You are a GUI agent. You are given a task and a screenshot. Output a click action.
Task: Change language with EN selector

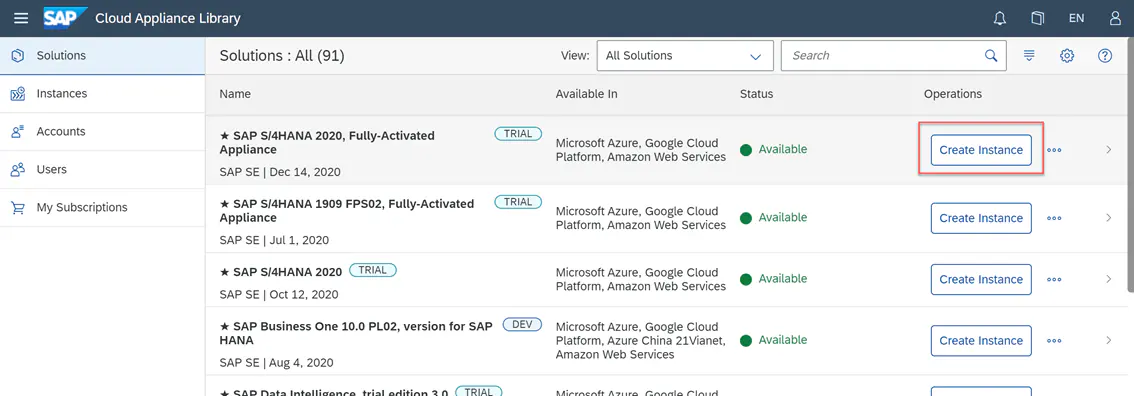coord(1076,18)
